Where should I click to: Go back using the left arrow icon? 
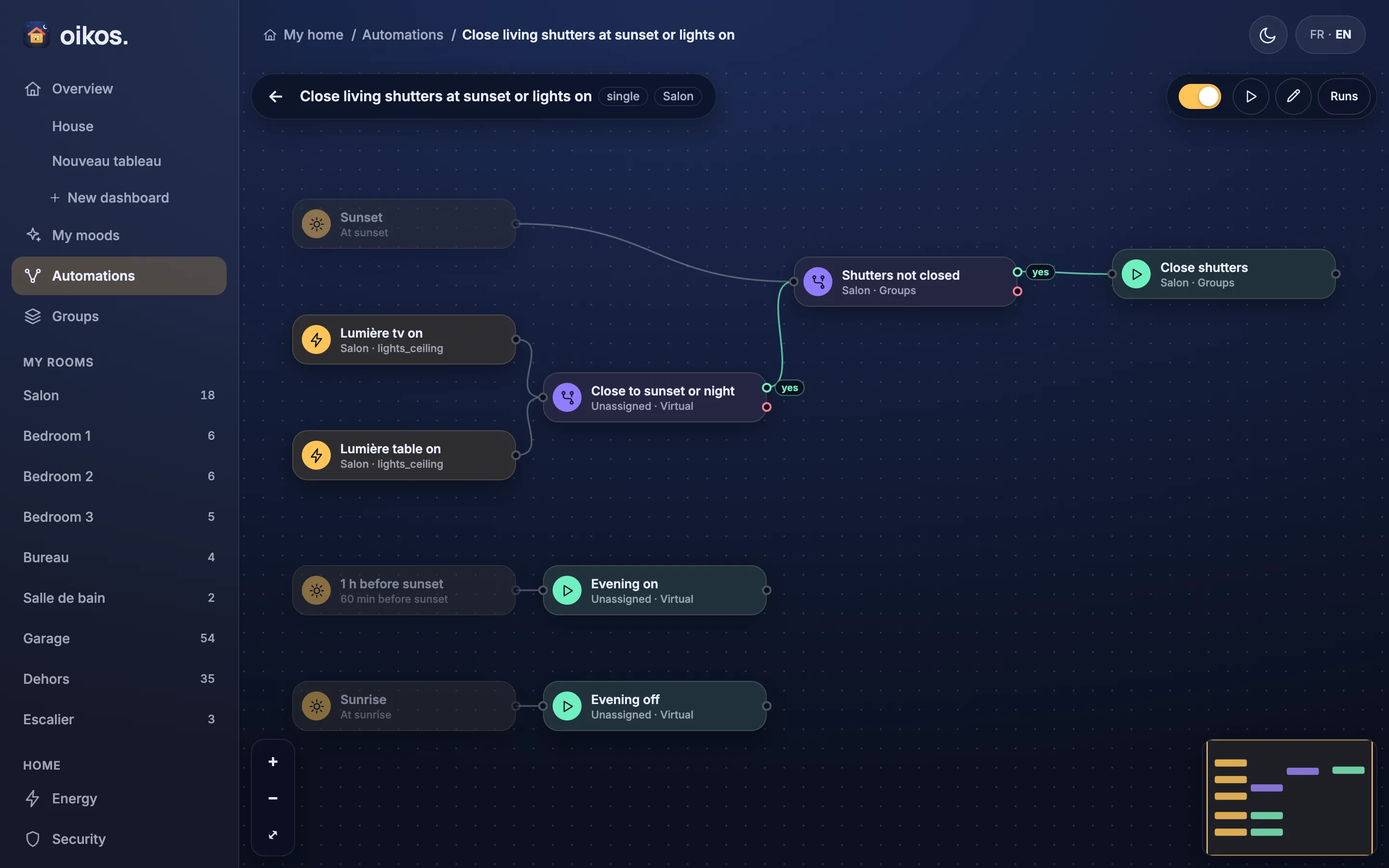[x=275, y=96]
